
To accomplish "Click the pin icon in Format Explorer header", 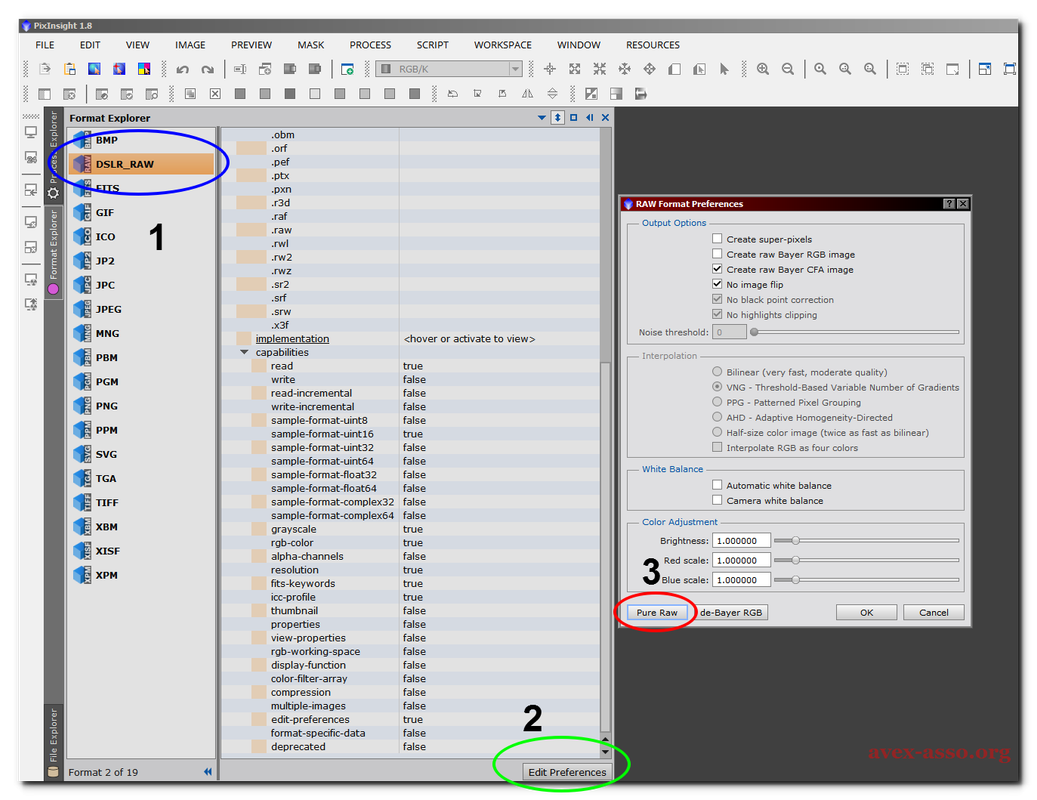I will coord(558,118).
